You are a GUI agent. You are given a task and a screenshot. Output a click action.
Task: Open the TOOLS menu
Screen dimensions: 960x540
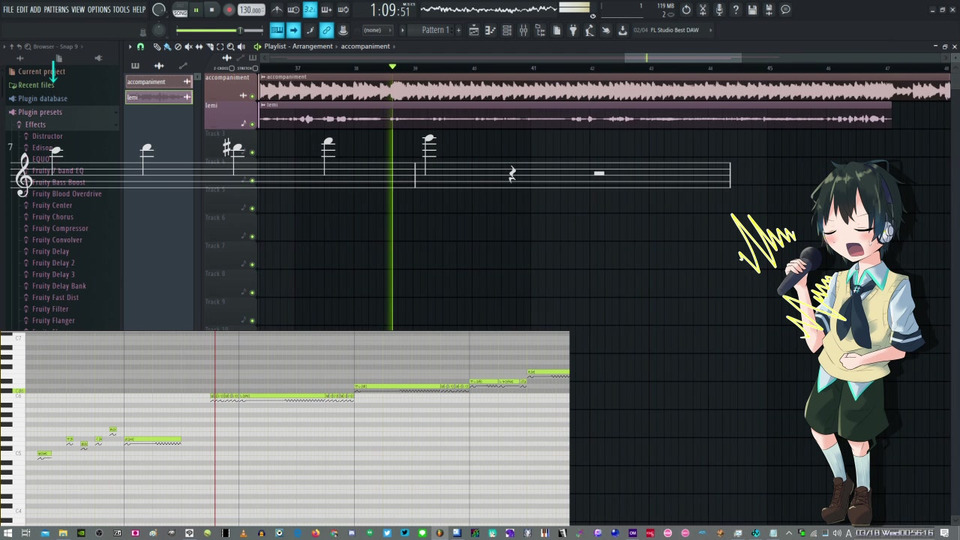tap(121, 9)
